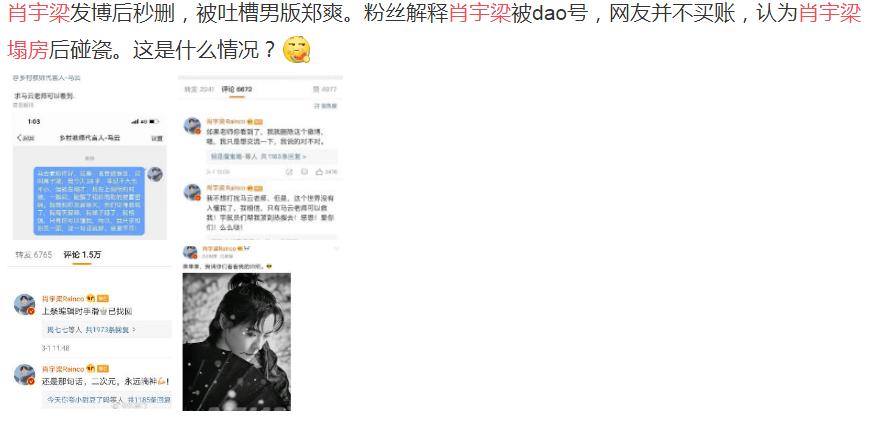875x432 pixels.
Task: Open the black-and-white portrait photo
Action: [237, 342]
